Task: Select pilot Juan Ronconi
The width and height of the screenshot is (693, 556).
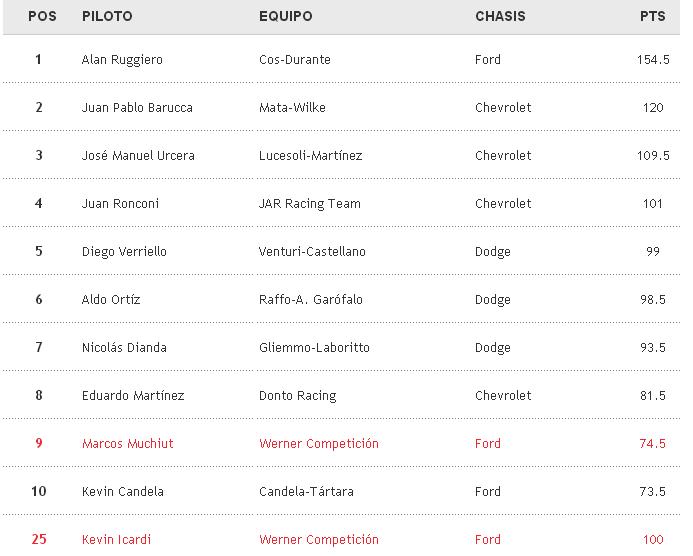Action: pos(120,204)
